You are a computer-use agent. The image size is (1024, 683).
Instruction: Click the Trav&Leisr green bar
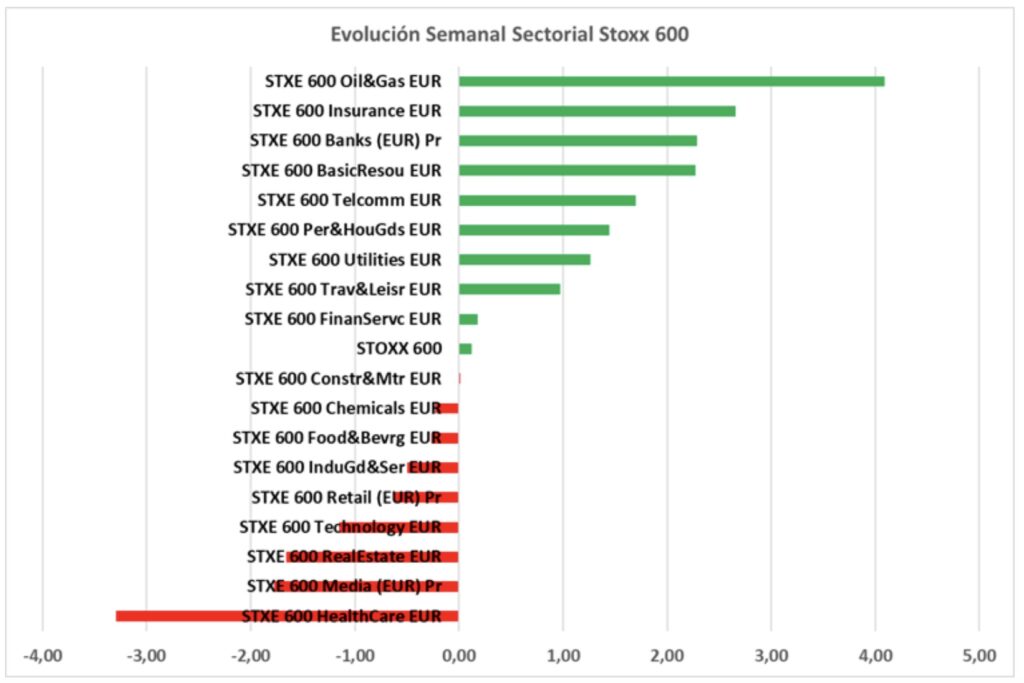[509, 289]
